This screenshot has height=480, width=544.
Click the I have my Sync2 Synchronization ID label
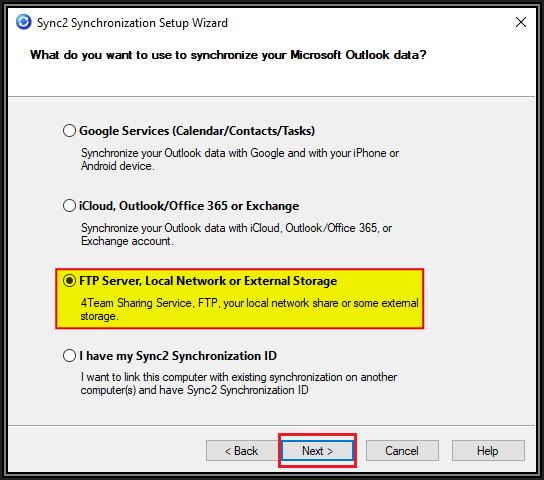tap(178, 355)
